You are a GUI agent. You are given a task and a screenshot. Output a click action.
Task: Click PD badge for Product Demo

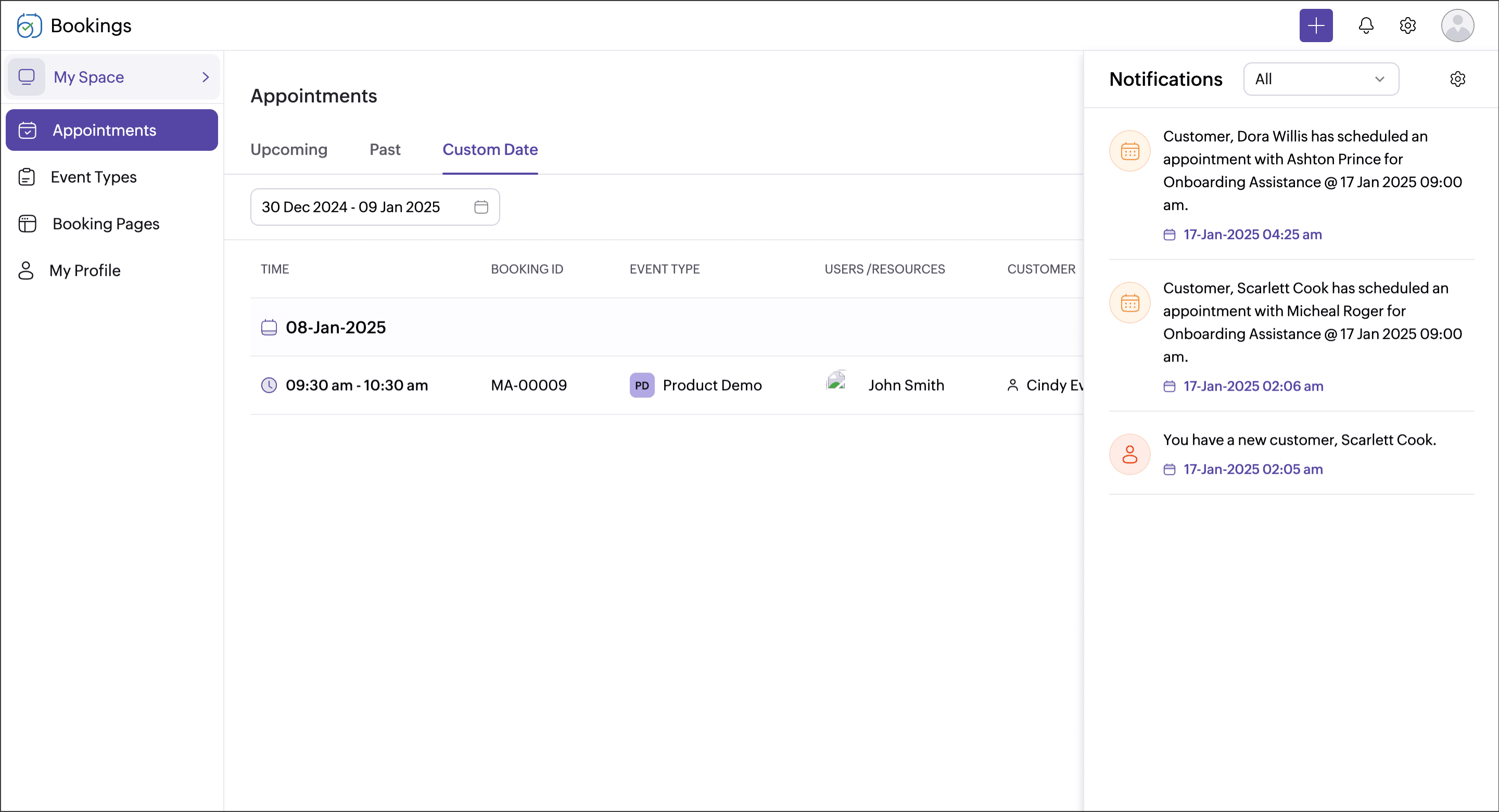pos(641,385)
